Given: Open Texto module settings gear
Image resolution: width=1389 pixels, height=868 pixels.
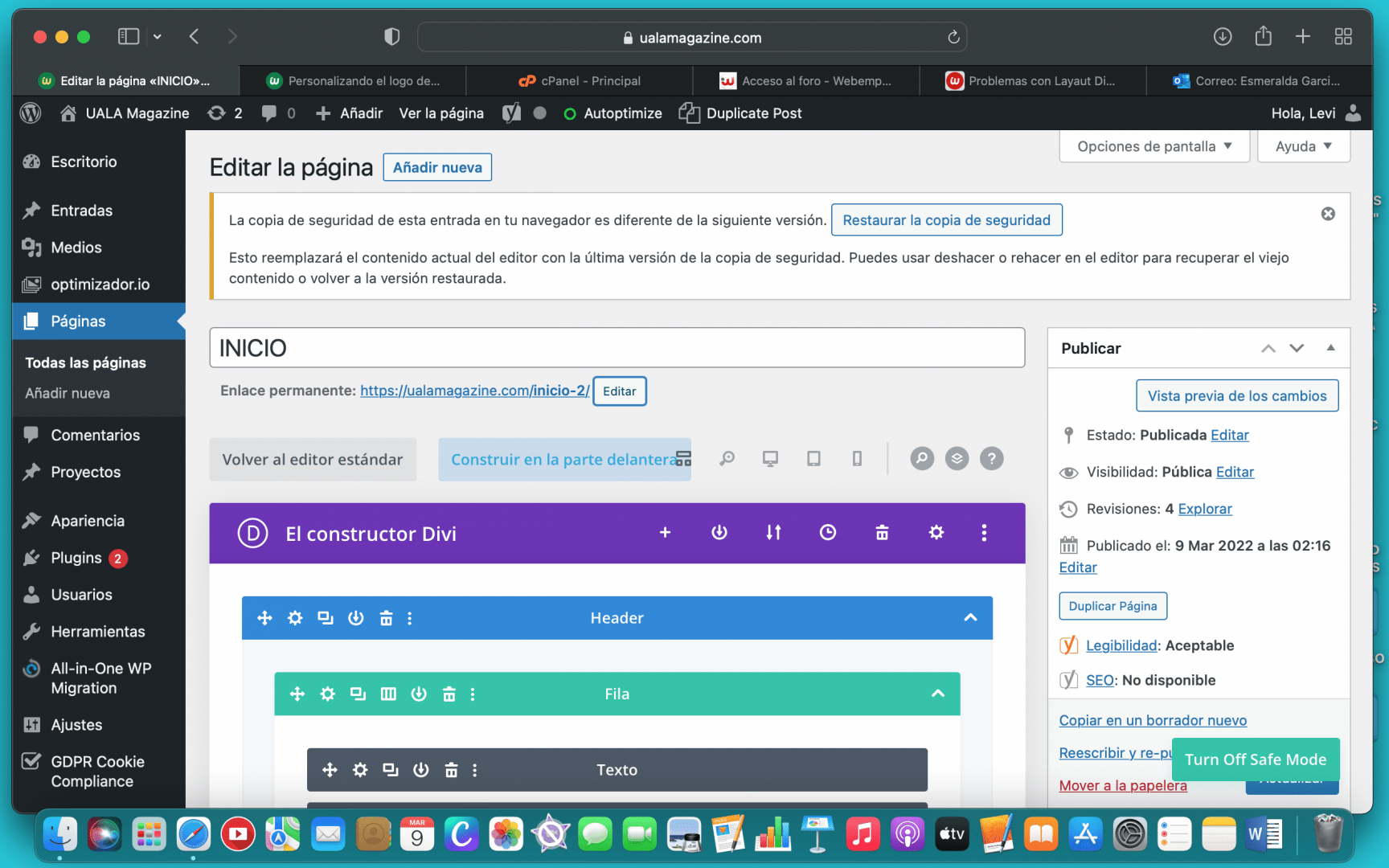Looking at the screenshot, I should pos(360,770).
